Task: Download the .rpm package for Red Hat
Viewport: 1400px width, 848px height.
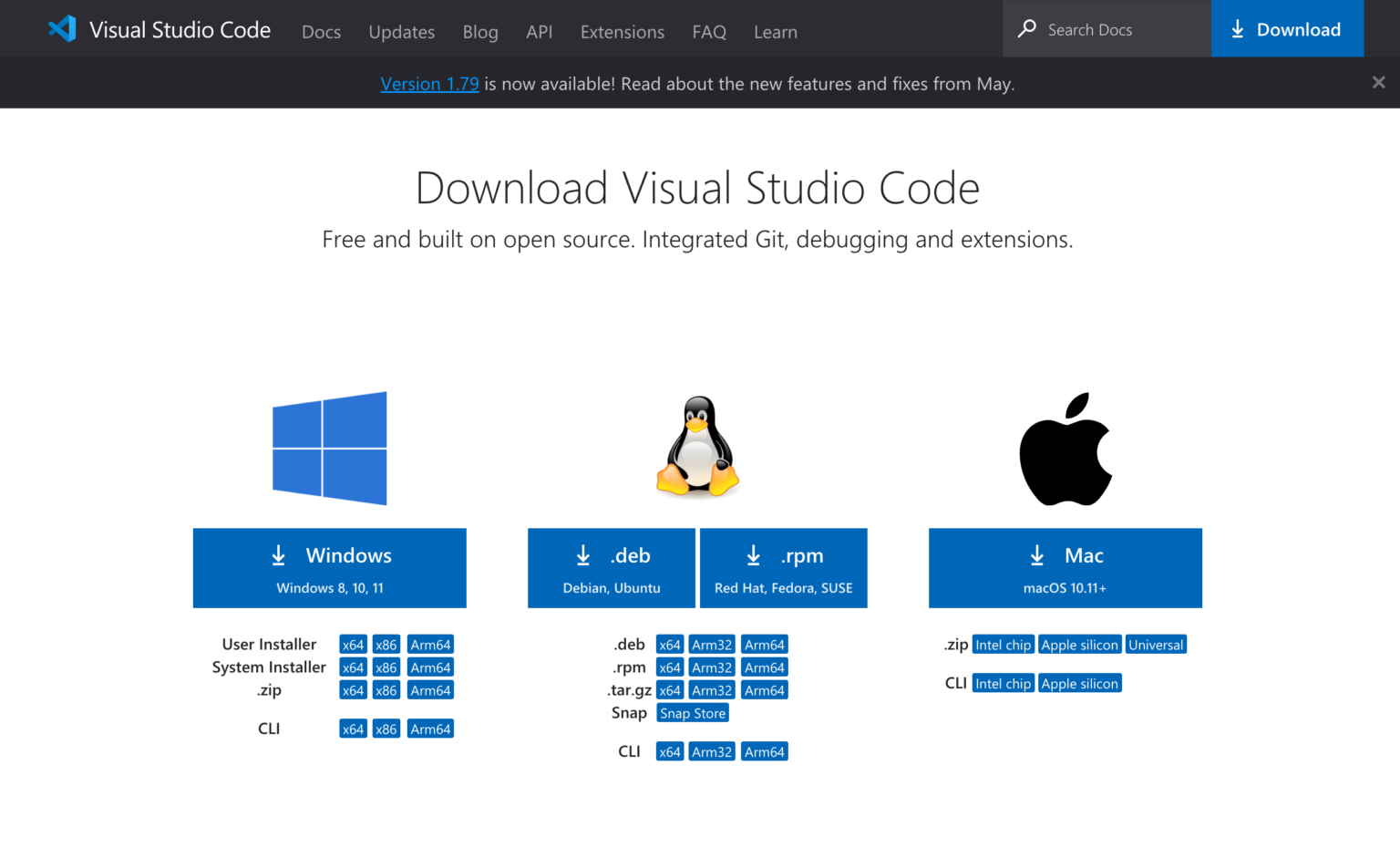Action: tap(783, 567)
